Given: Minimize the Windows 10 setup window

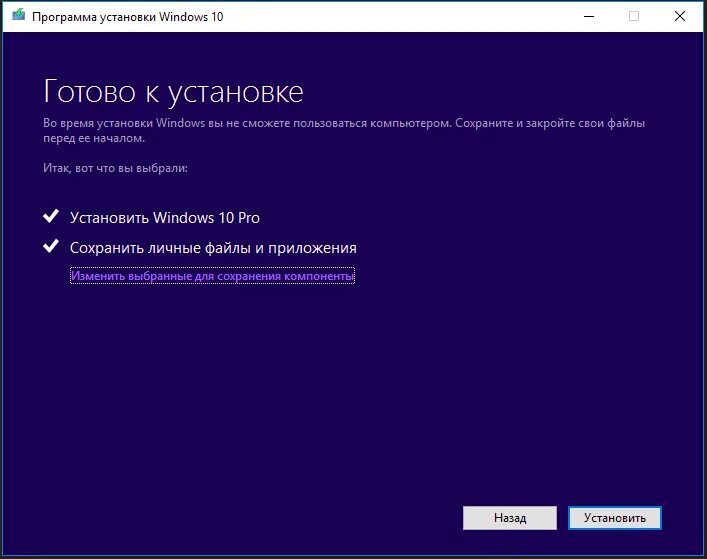Looking at the screenshot, I should coord(589,17).
